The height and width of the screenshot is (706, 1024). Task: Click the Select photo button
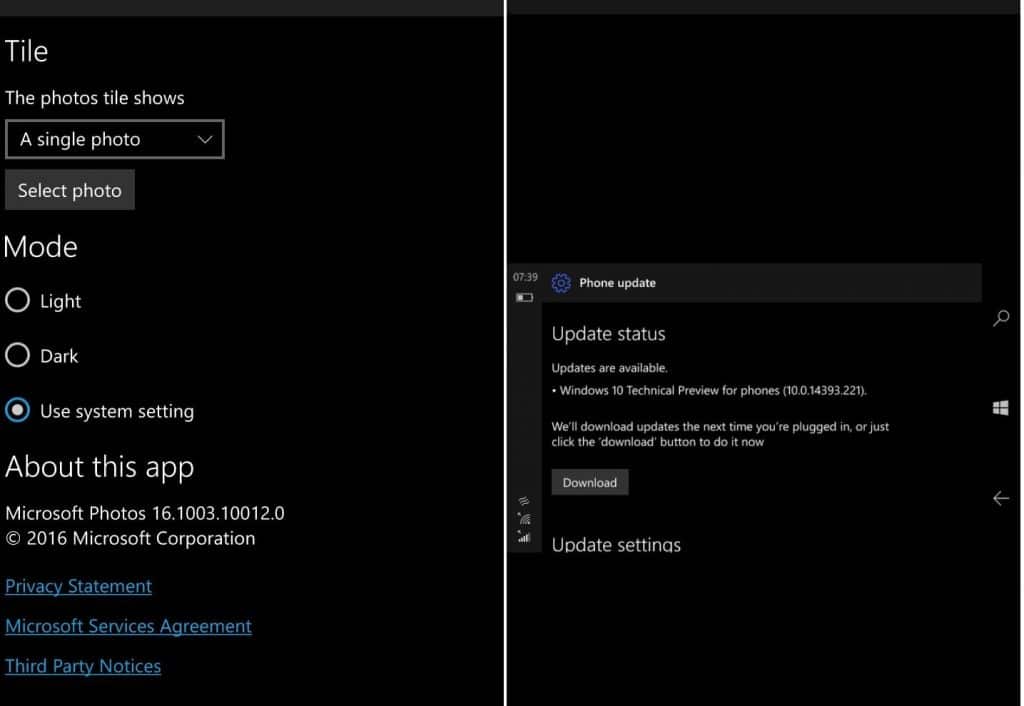tap(69, 189)
